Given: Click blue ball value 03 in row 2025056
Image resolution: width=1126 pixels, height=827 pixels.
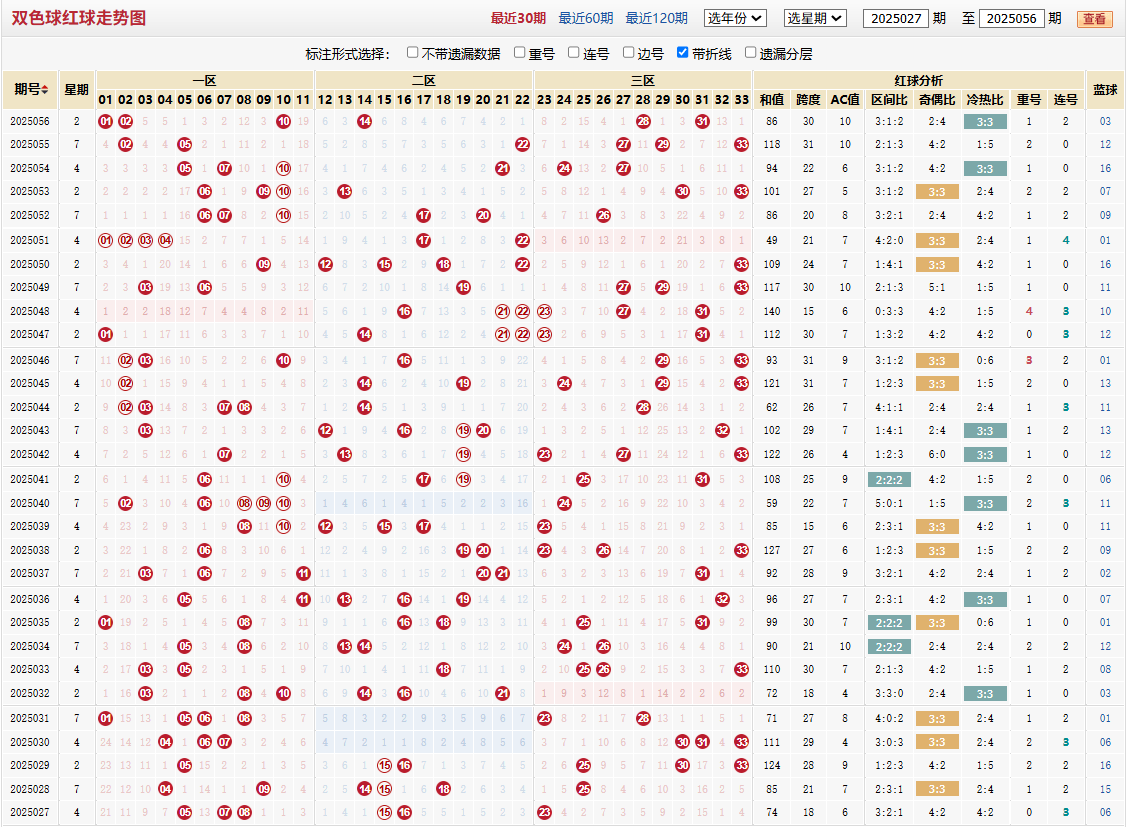Looking at the screenshot, I should tap(1105, 121).
